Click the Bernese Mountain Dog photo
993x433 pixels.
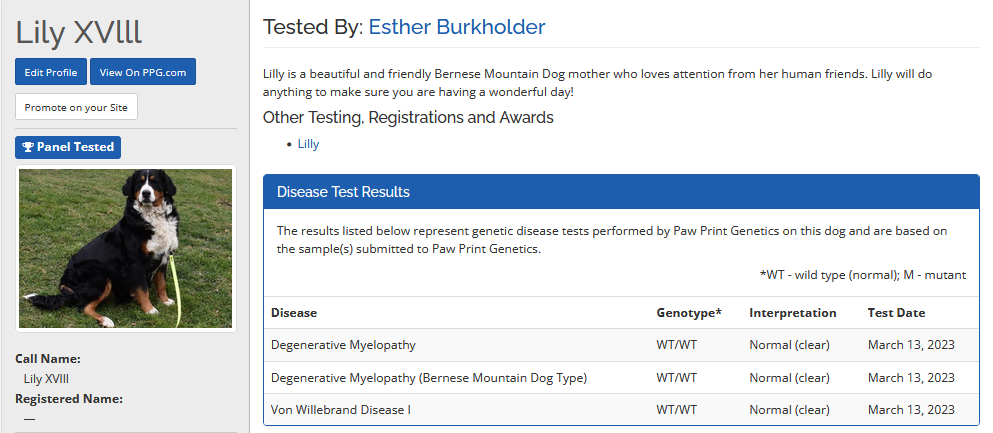[x=126, y=247]
